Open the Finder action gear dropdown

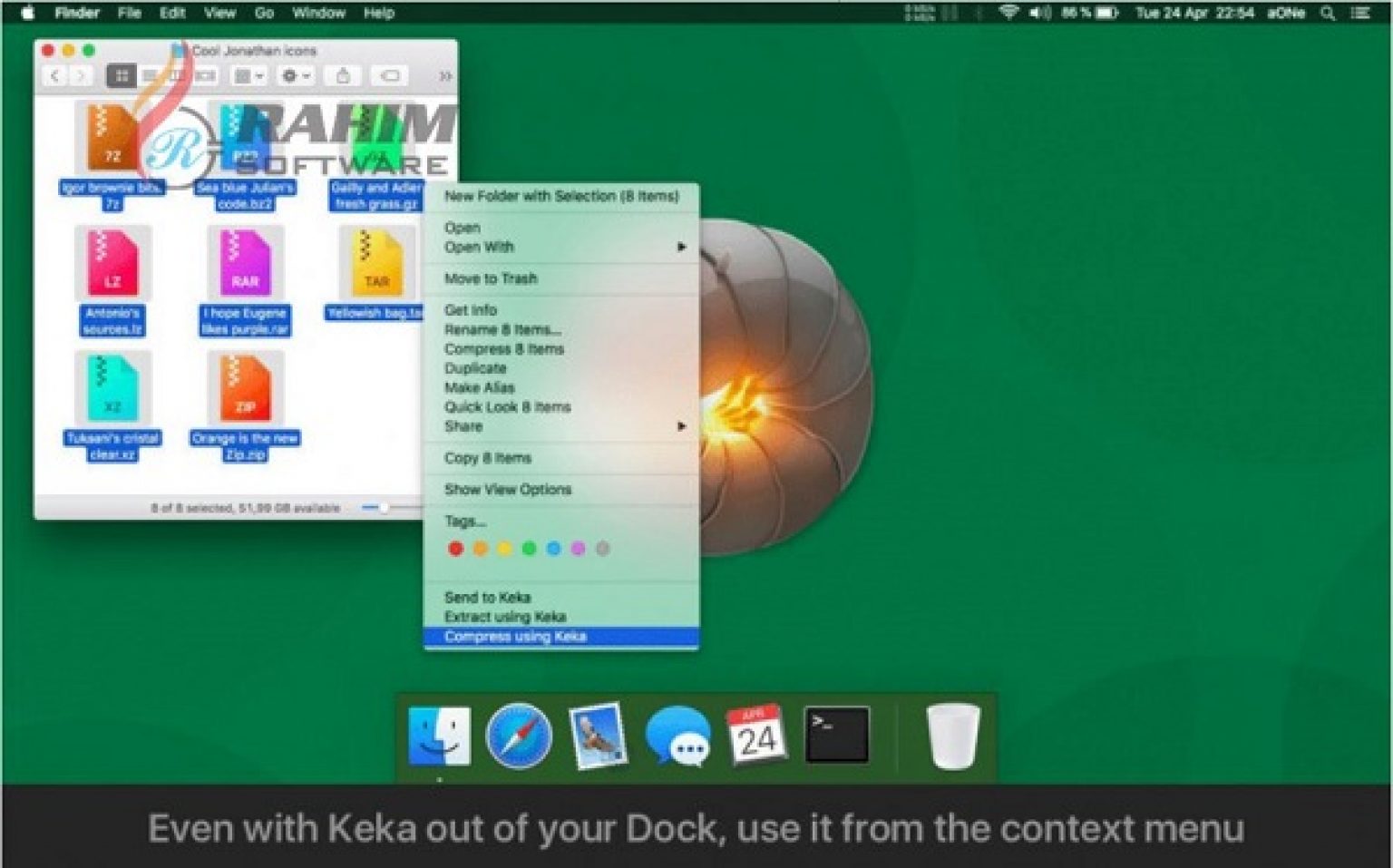click(x=296, y=76)
